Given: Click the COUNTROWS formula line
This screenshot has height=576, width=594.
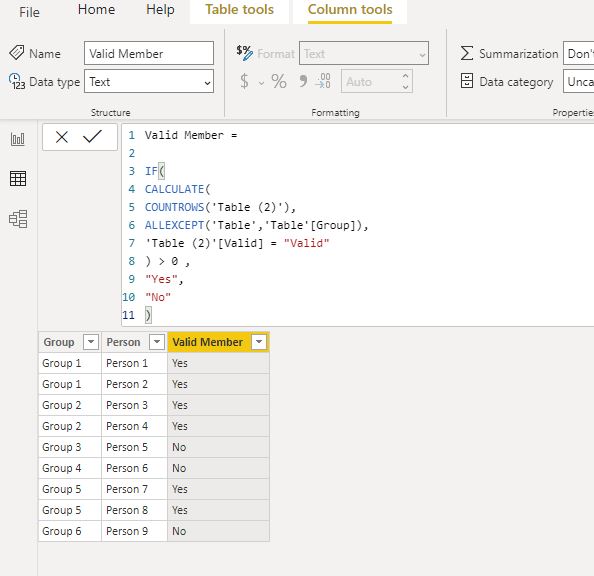Looking at the screenshot, I should point(220,207).
